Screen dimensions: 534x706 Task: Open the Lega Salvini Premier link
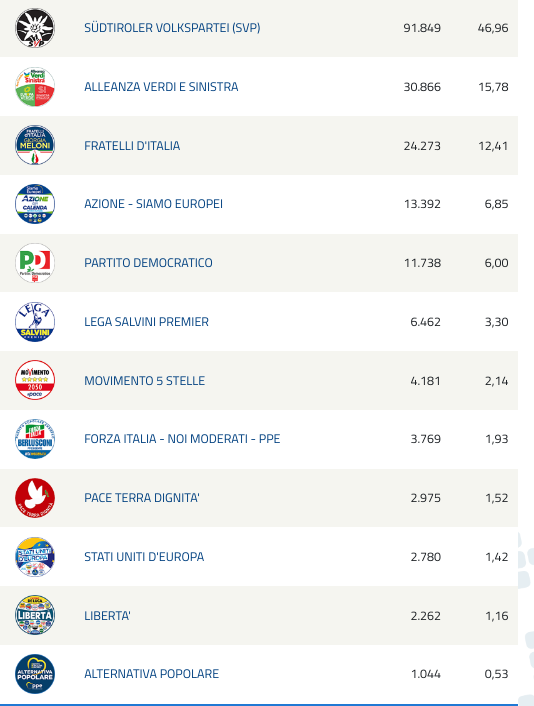pos(146,321)
